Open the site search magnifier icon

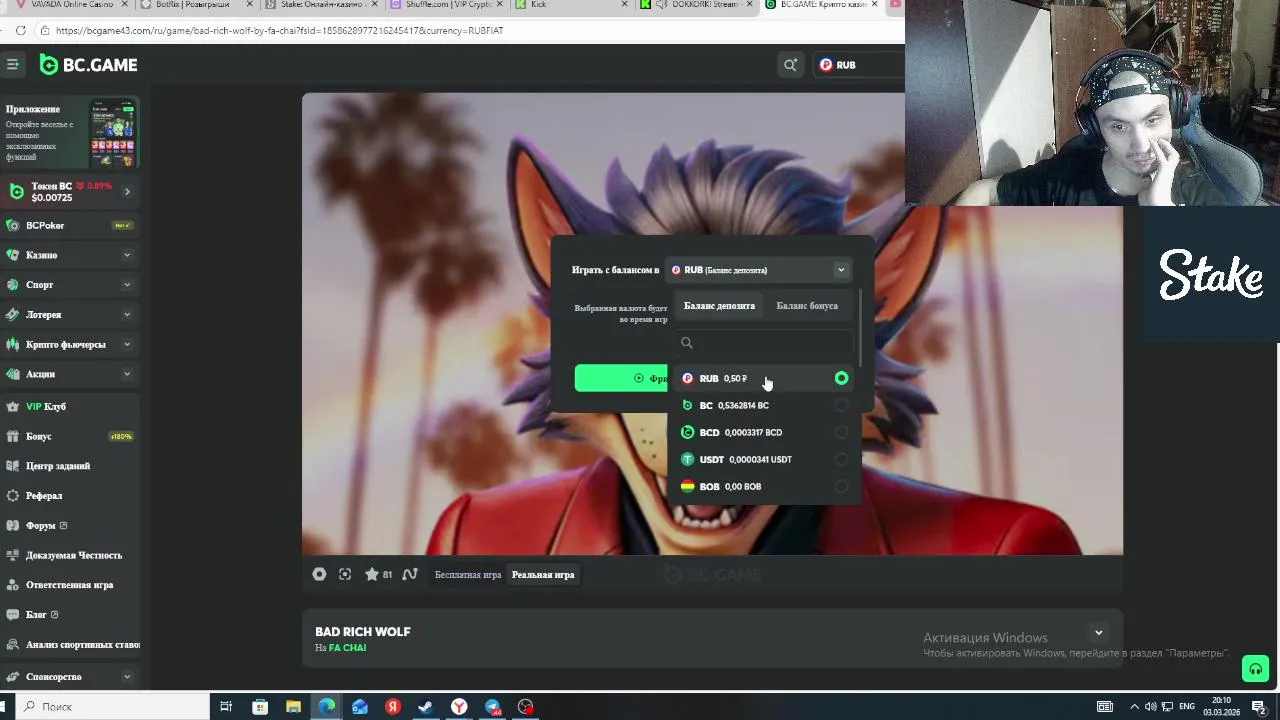[x=790, y=65]
